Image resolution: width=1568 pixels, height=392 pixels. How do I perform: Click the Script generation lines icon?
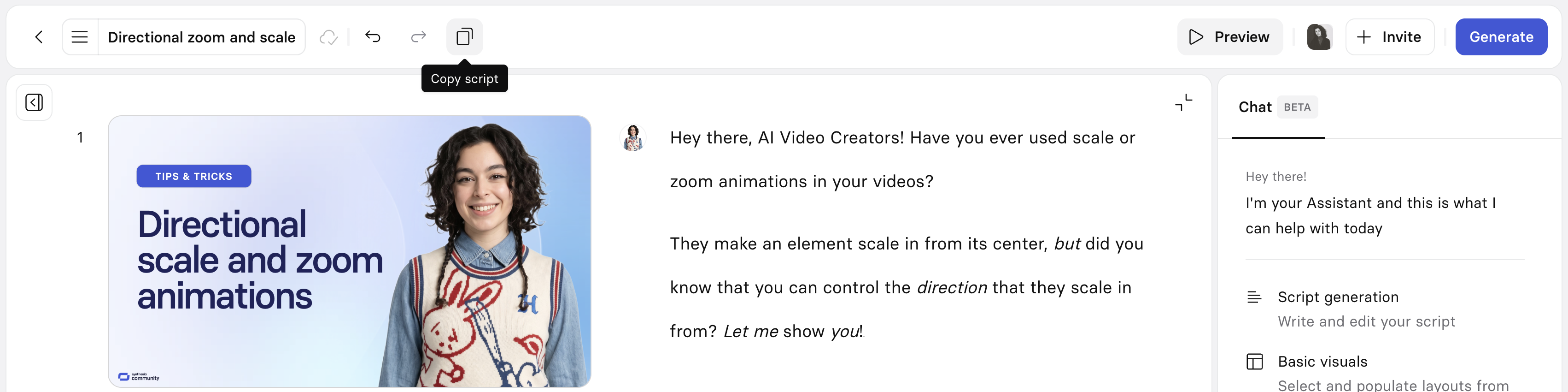pyautogui.click(x=1254, y=297)
